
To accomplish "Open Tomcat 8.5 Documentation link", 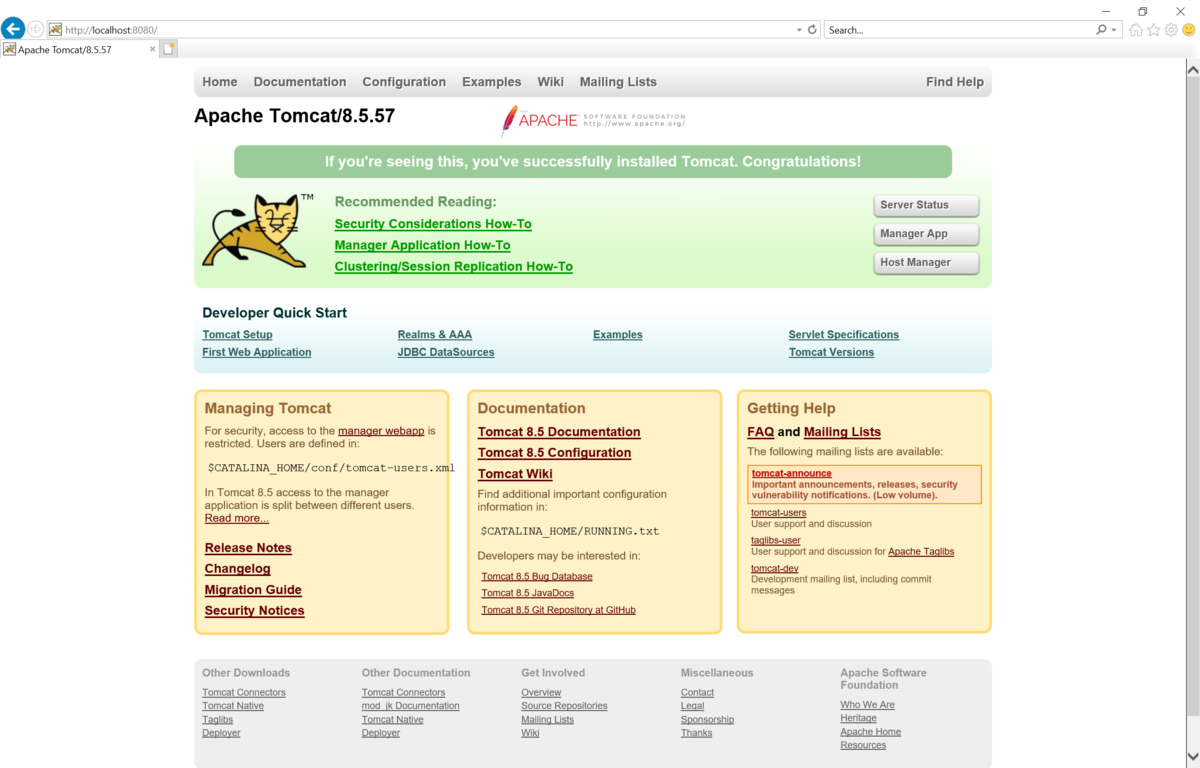I will [559, 432].
